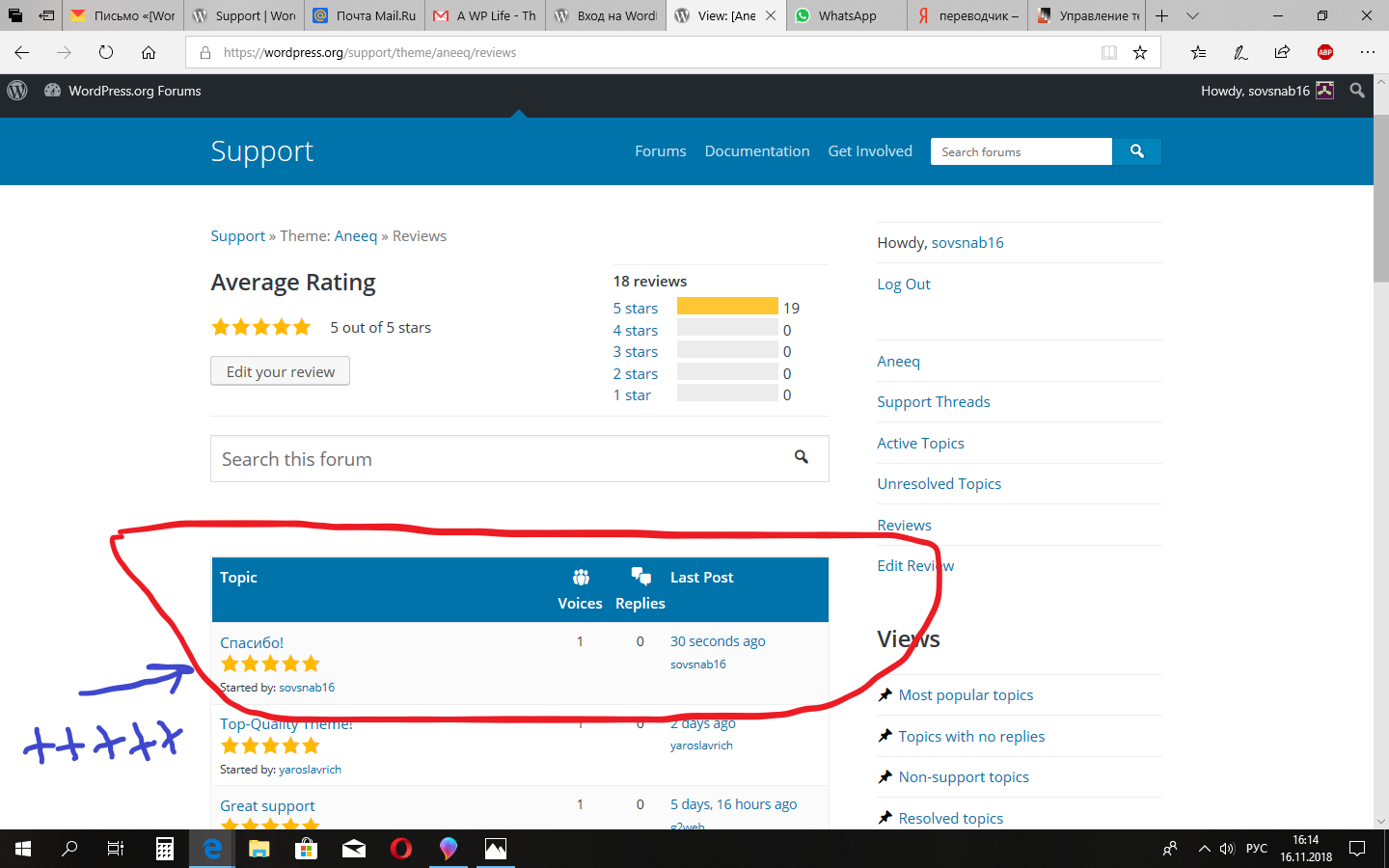The height and width of the screenshot is (868, 1389).
Task: Click the Edit your review button
Action: click(x=281, y=371)
